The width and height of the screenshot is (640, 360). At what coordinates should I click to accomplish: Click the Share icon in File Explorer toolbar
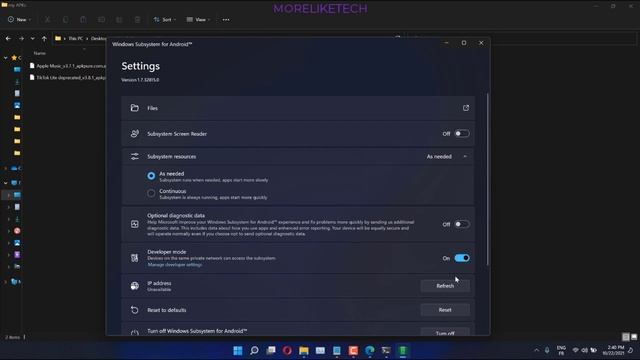tap(119, 20)
